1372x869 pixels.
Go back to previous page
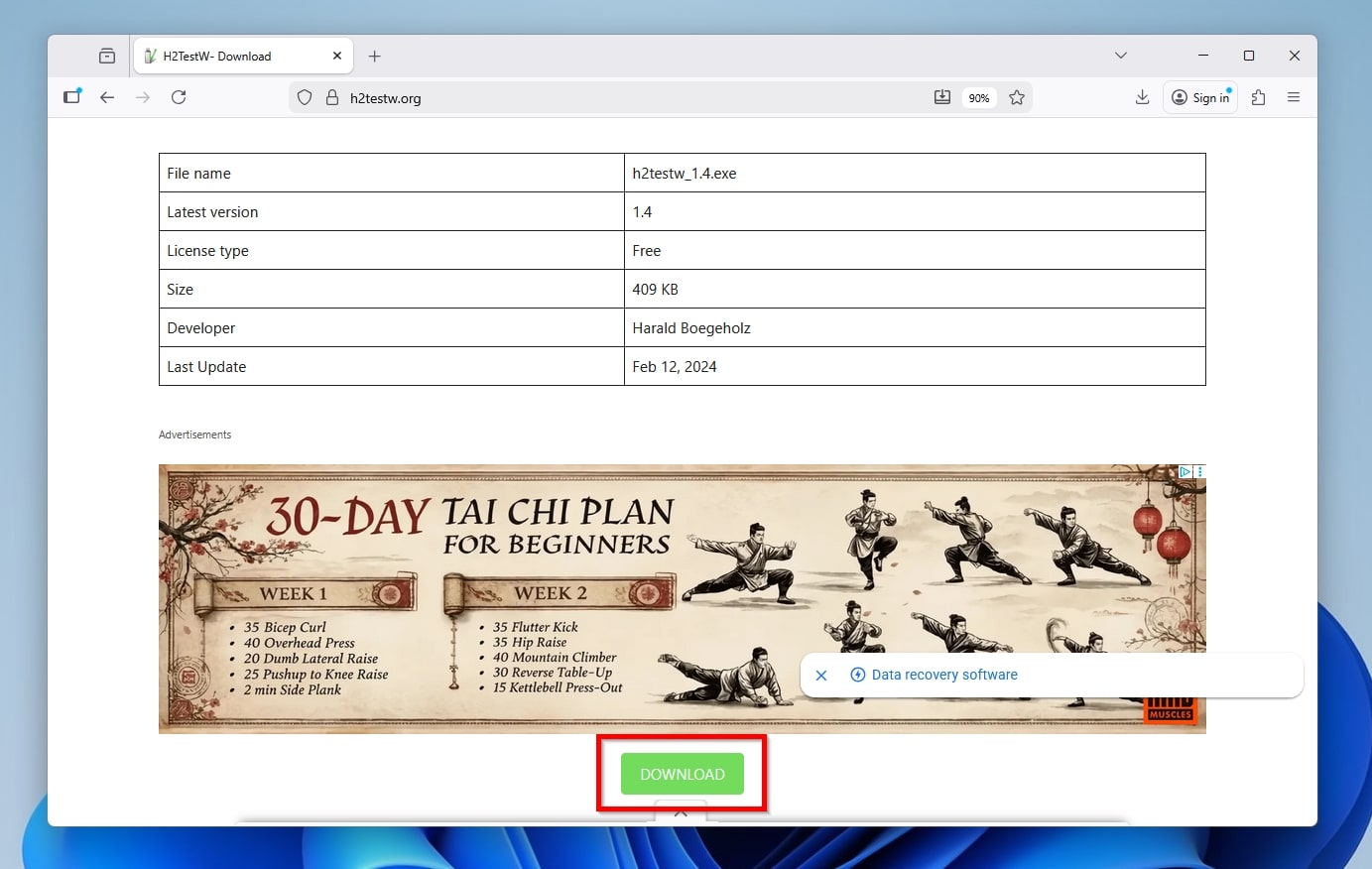pyautogui.click(x=107, y=97)
